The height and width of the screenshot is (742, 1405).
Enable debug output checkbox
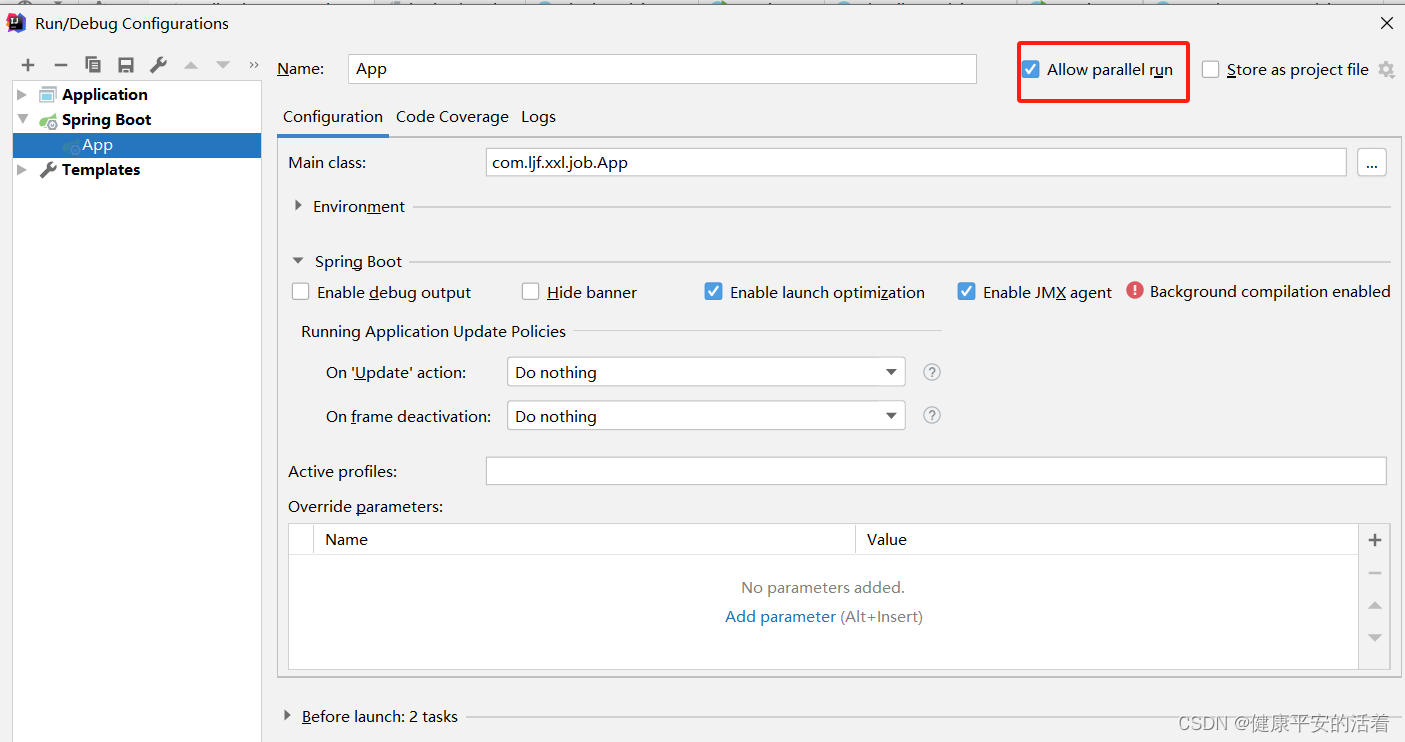[301, 292]
